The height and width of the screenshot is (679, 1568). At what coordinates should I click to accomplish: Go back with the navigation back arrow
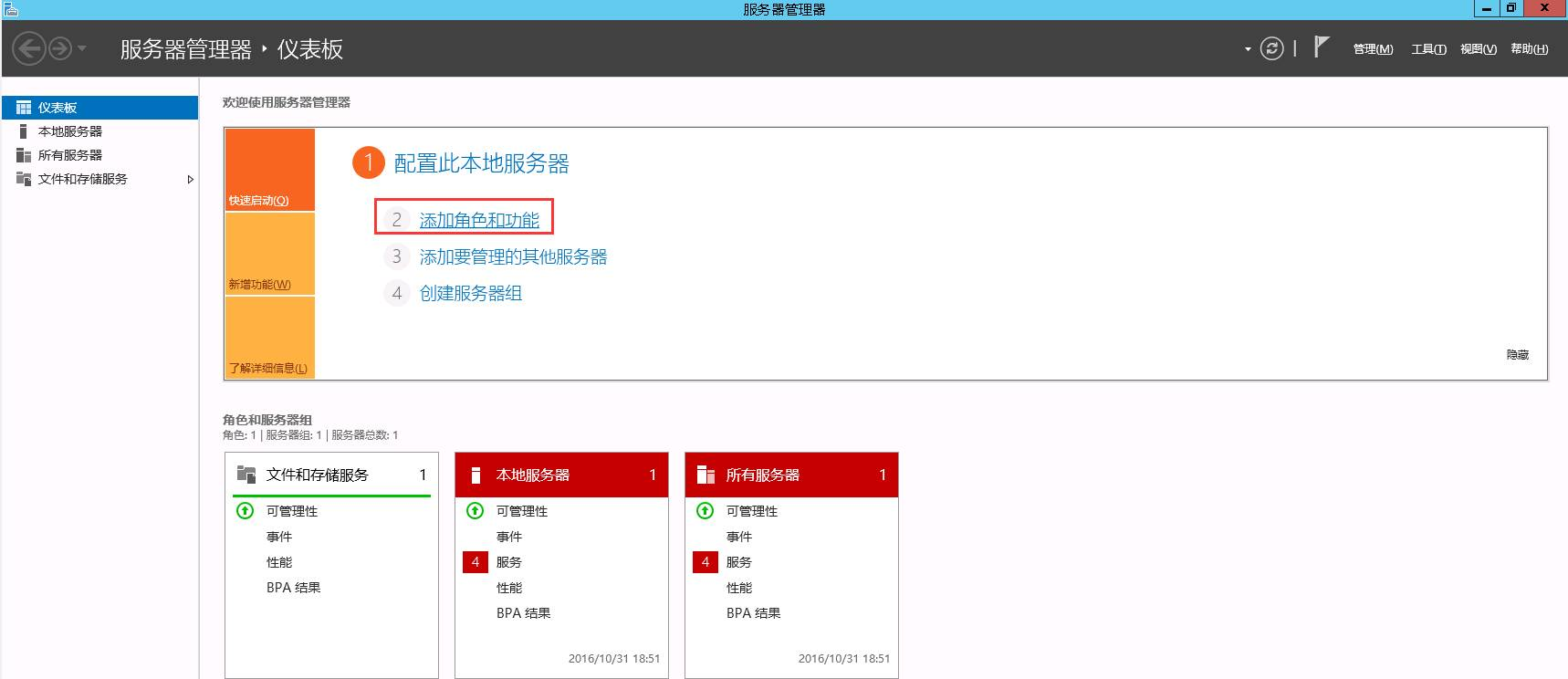30,48
